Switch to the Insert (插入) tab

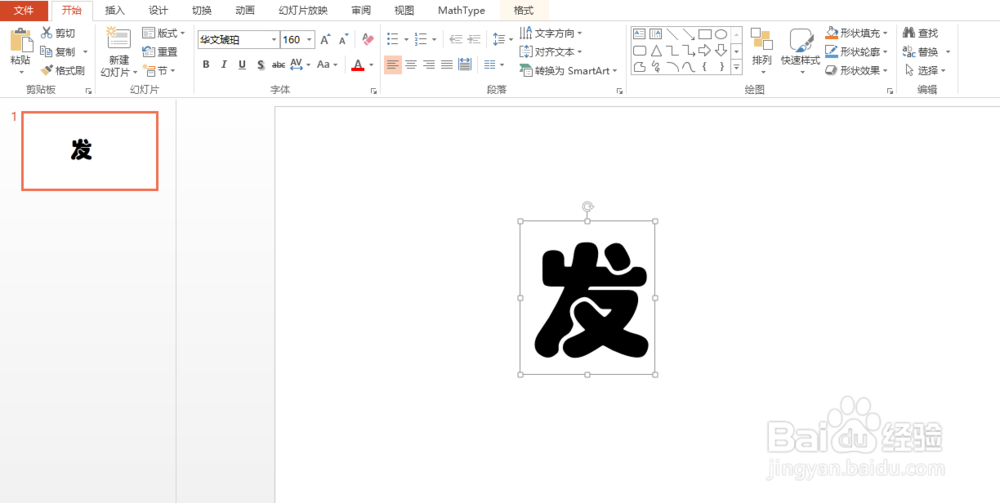coord(115,11)
